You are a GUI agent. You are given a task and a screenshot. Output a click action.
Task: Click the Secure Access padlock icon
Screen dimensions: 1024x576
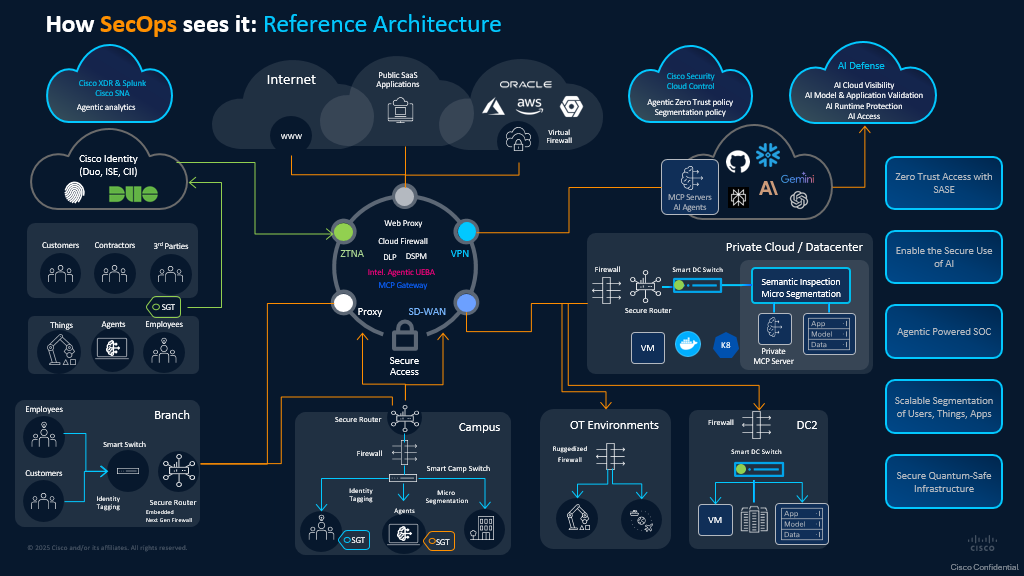coord(404,336)
